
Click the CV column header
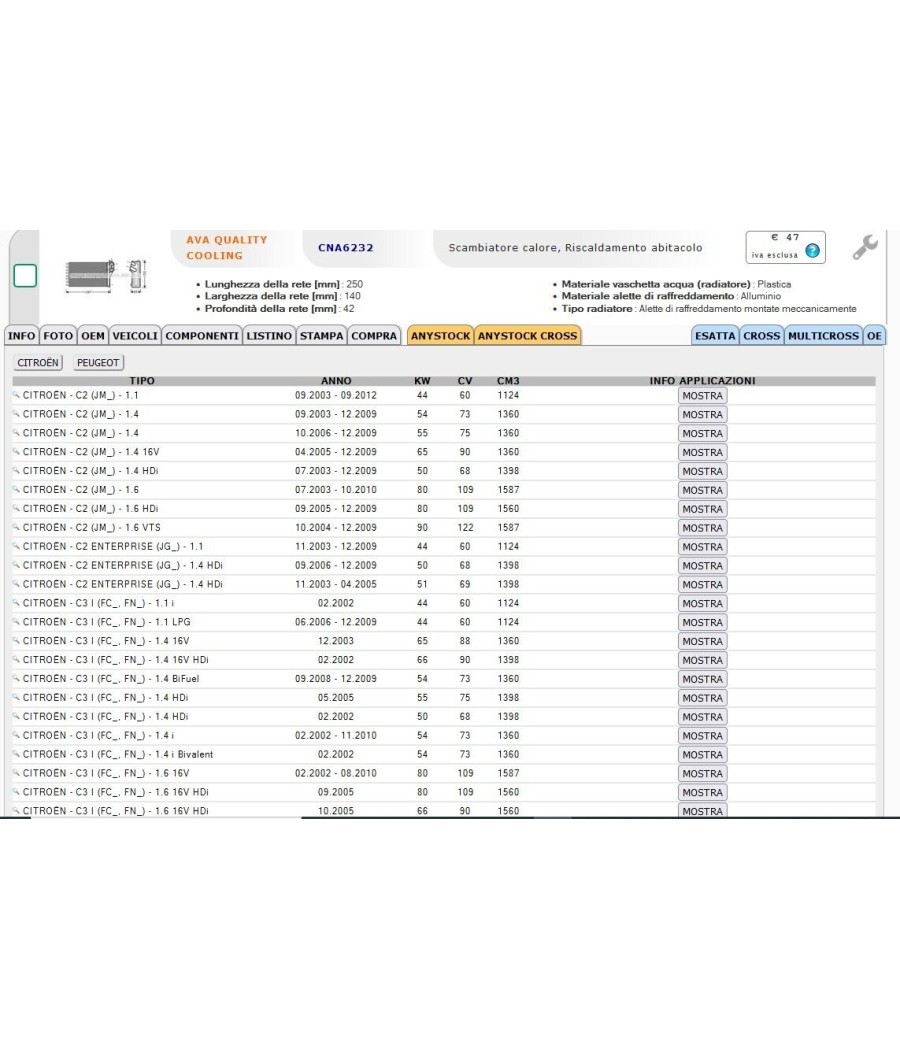[x=465, y=380]
